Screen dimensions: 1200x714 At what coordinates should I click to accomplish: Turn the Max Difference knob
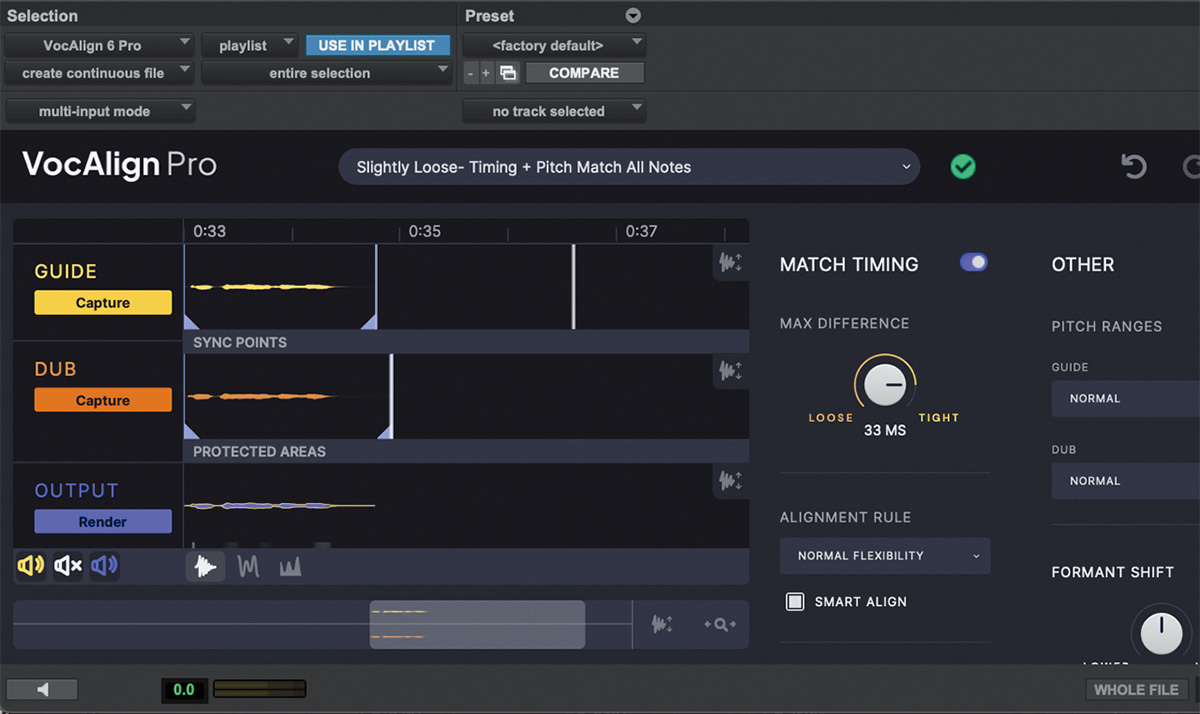tap(884, 384)
